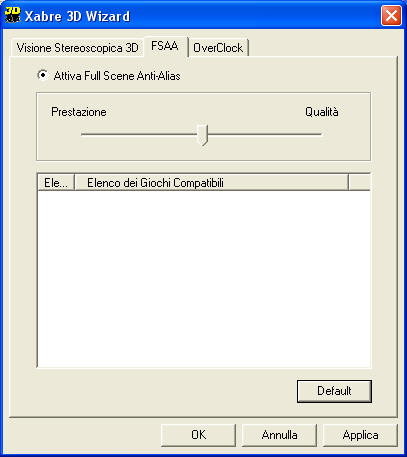This screenshot has width=407, height=457.
Task: Apply settings with the Applica button
Action: (360, 435)
